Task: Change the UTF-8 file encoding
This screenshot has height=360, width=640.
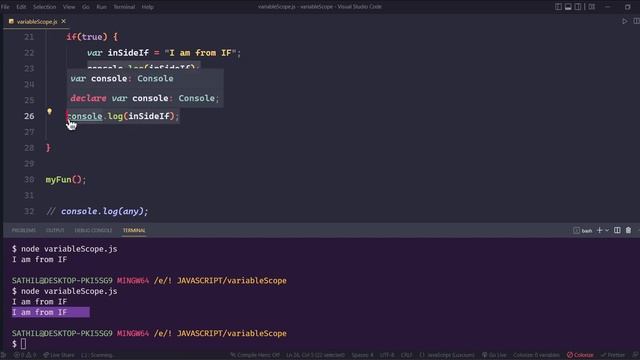Action: click(x=387, y=356)
